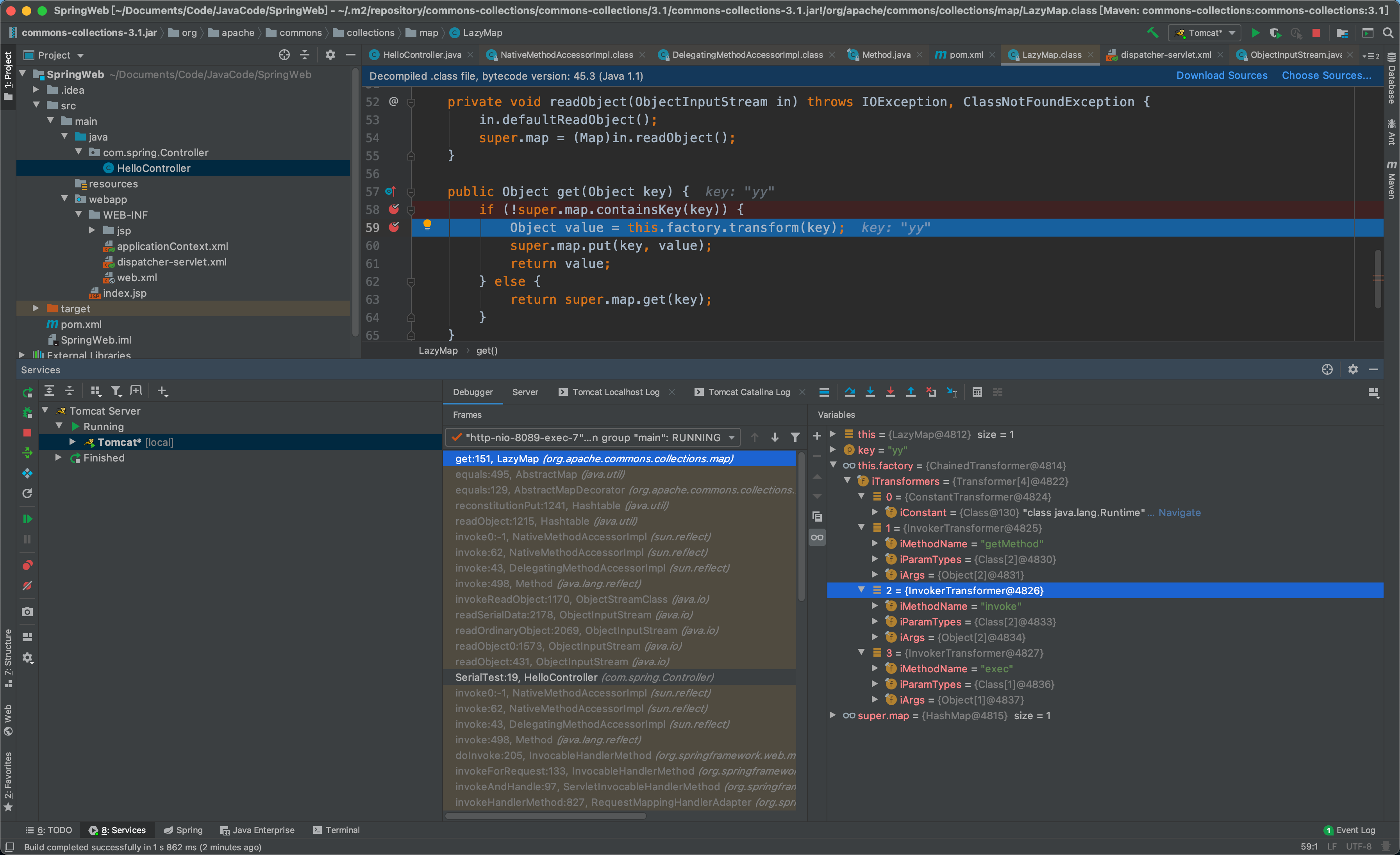Toggle the breakpoint on line 59
The image size is (1400, 855).
point(394,227)
